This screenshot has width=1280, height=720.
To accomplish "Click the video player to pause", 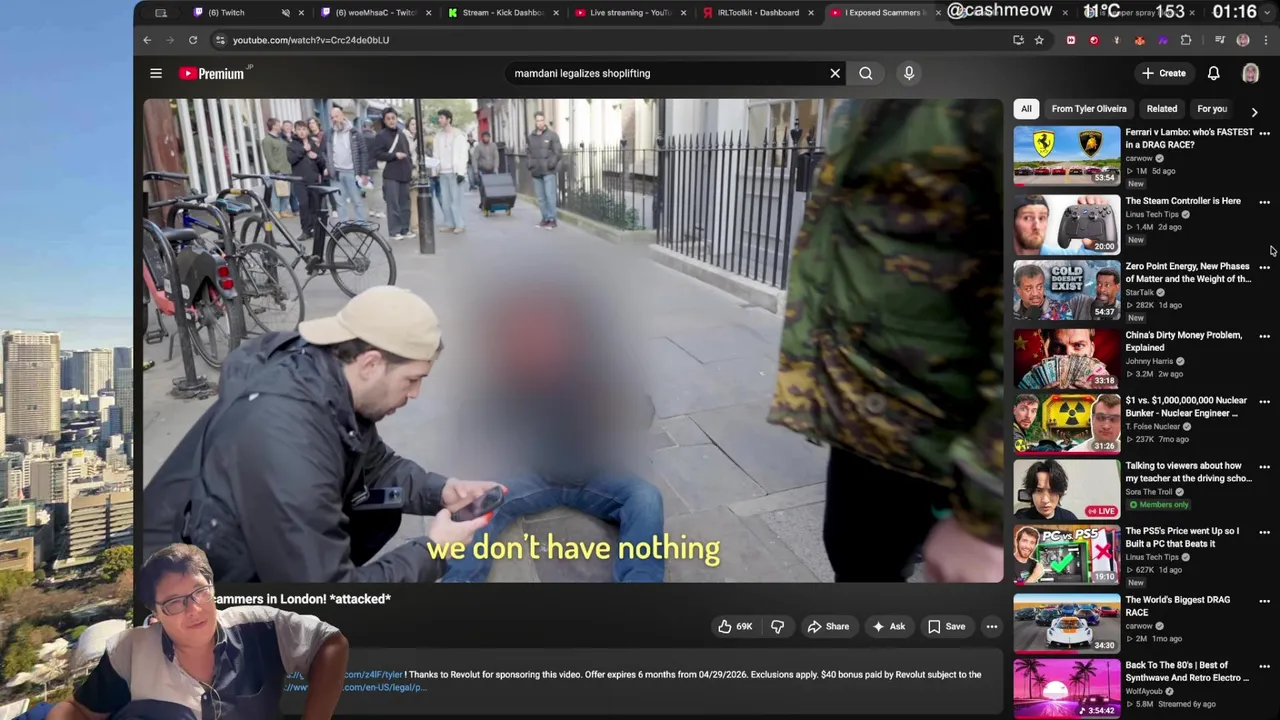I will pyautogui.click(x=572, y=340).
